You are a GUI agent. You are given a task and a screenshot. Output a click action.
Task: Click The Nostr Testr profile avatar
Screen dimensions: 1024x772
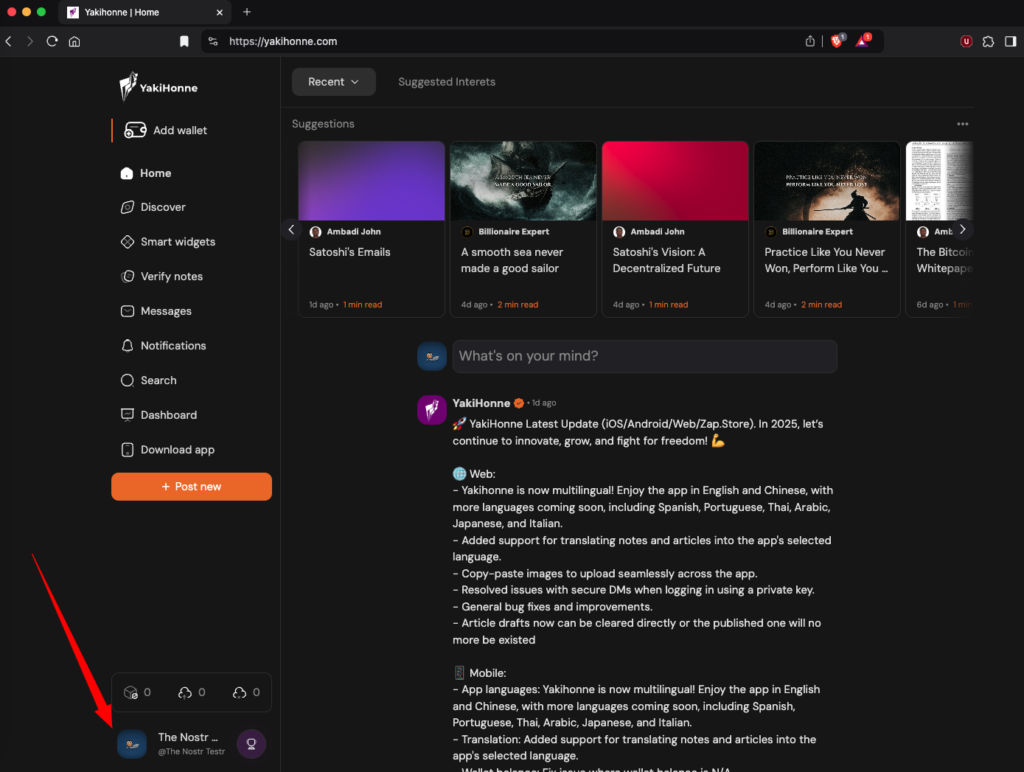(x=132, y=744)
